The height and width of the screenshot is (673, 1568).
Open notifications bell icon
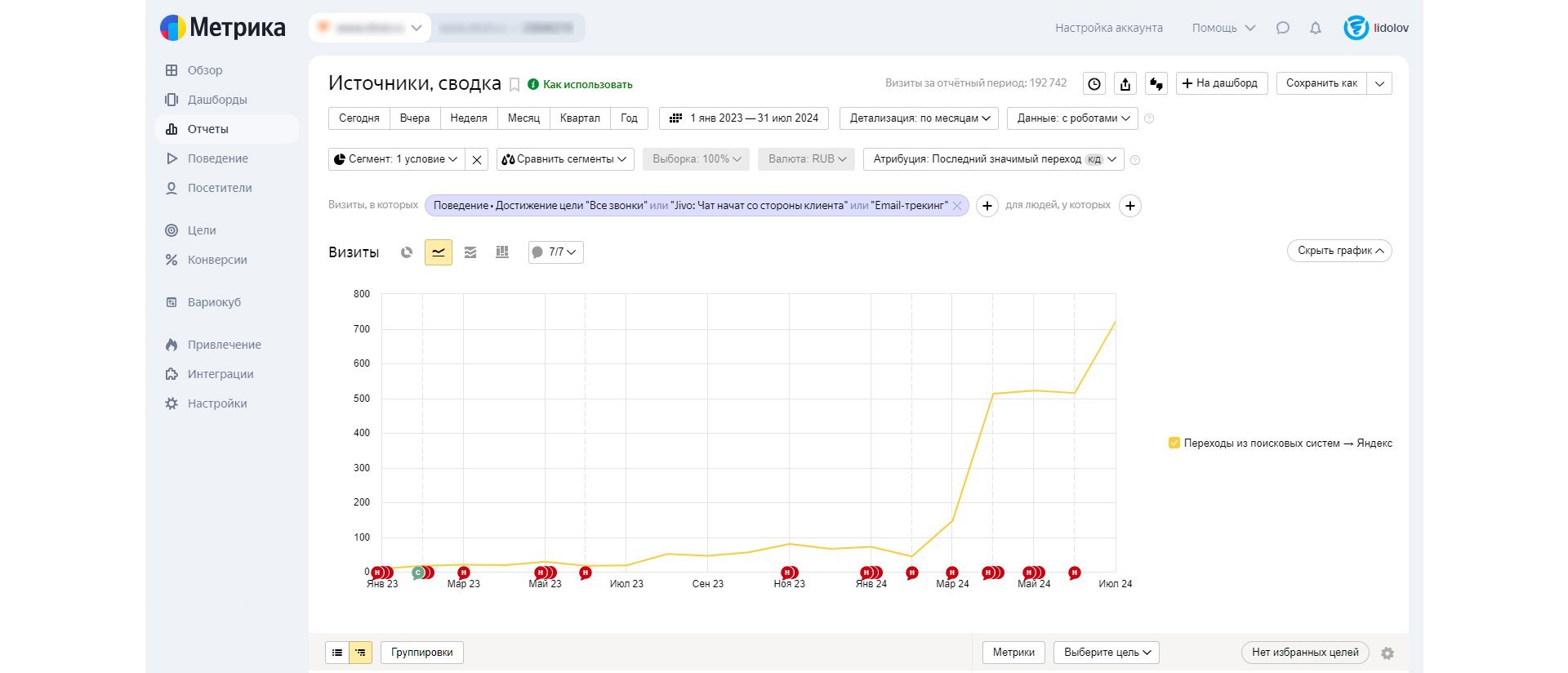coord(1315,28)
